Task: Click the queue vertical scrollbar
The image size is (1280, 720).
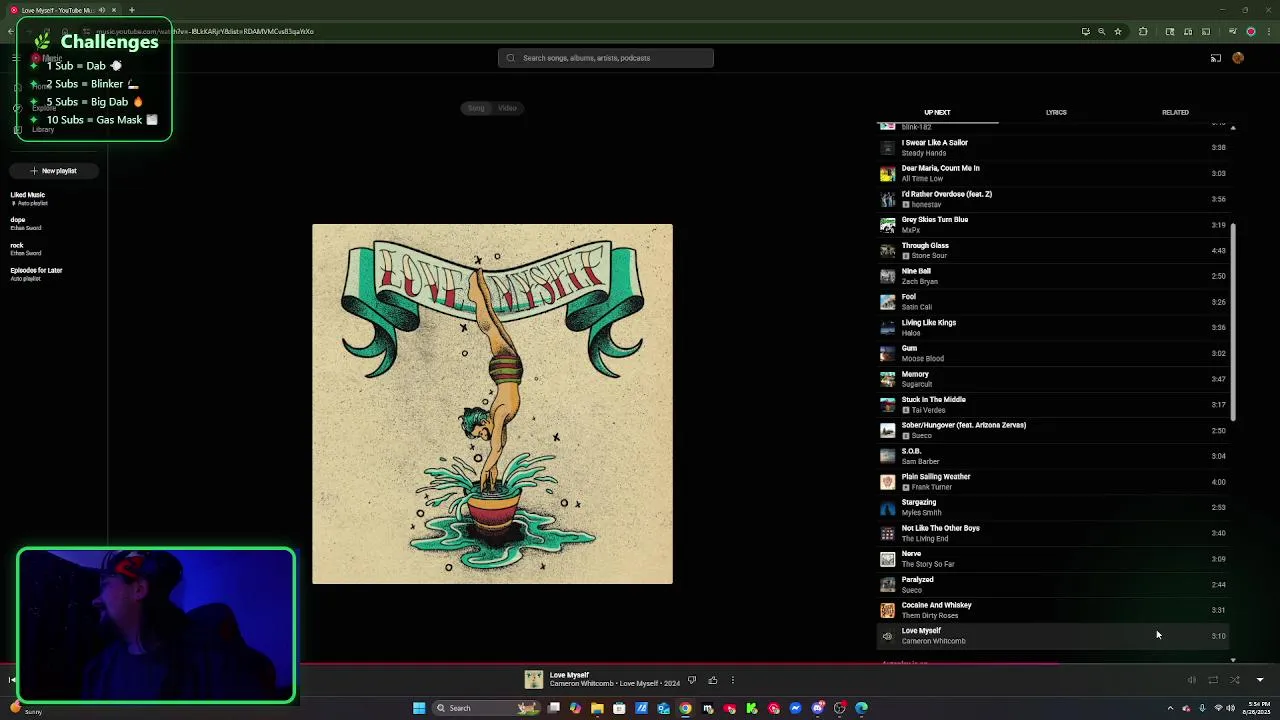Action: [x=1233, y=322]
